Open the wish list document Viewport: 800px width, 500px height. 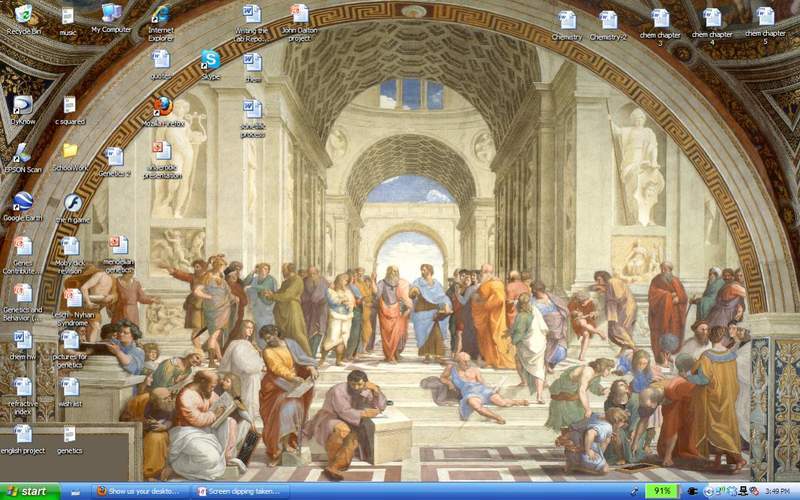(70, 392)
